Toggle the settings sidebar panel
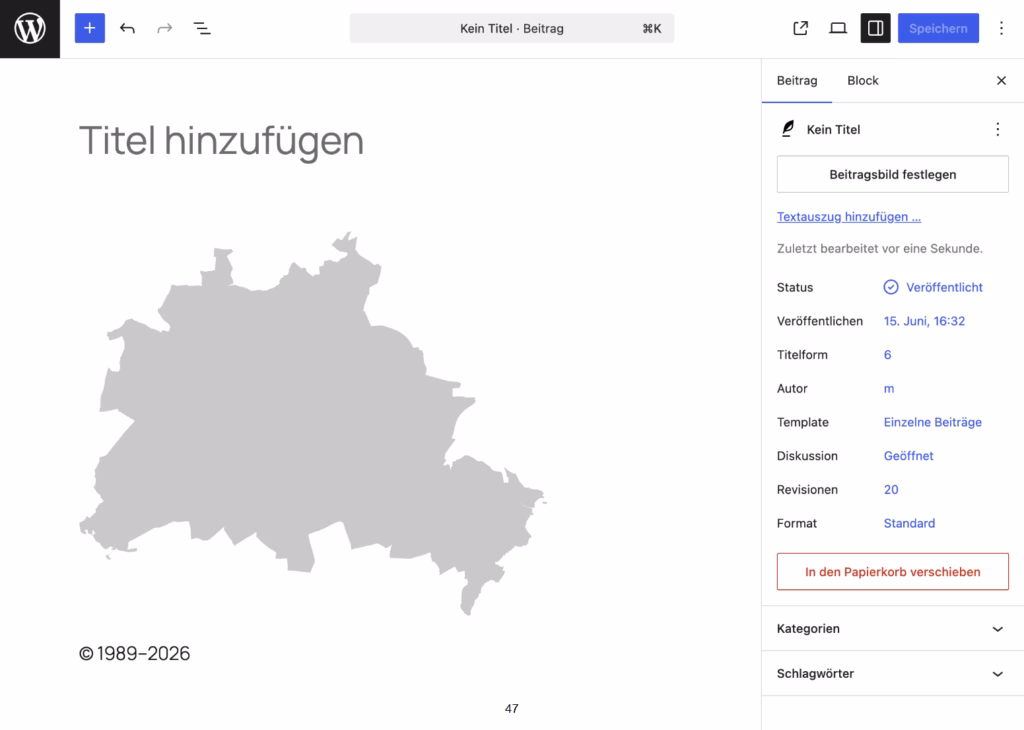 (x=875, y=28)
